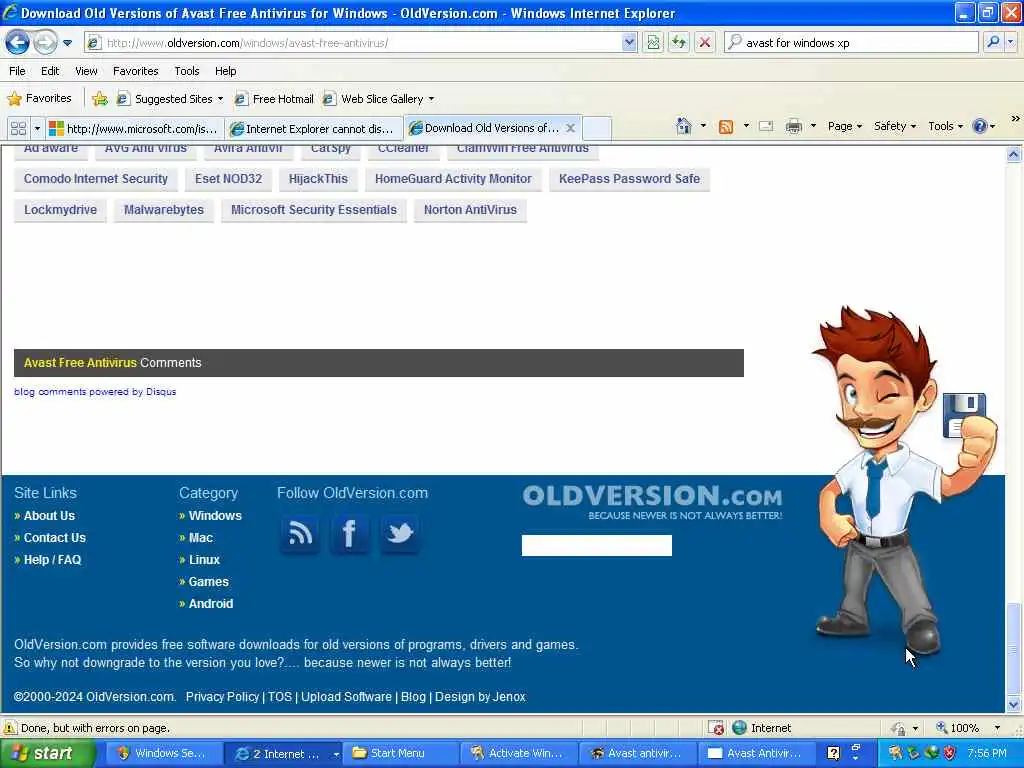Open the Favorites menu

135,71
